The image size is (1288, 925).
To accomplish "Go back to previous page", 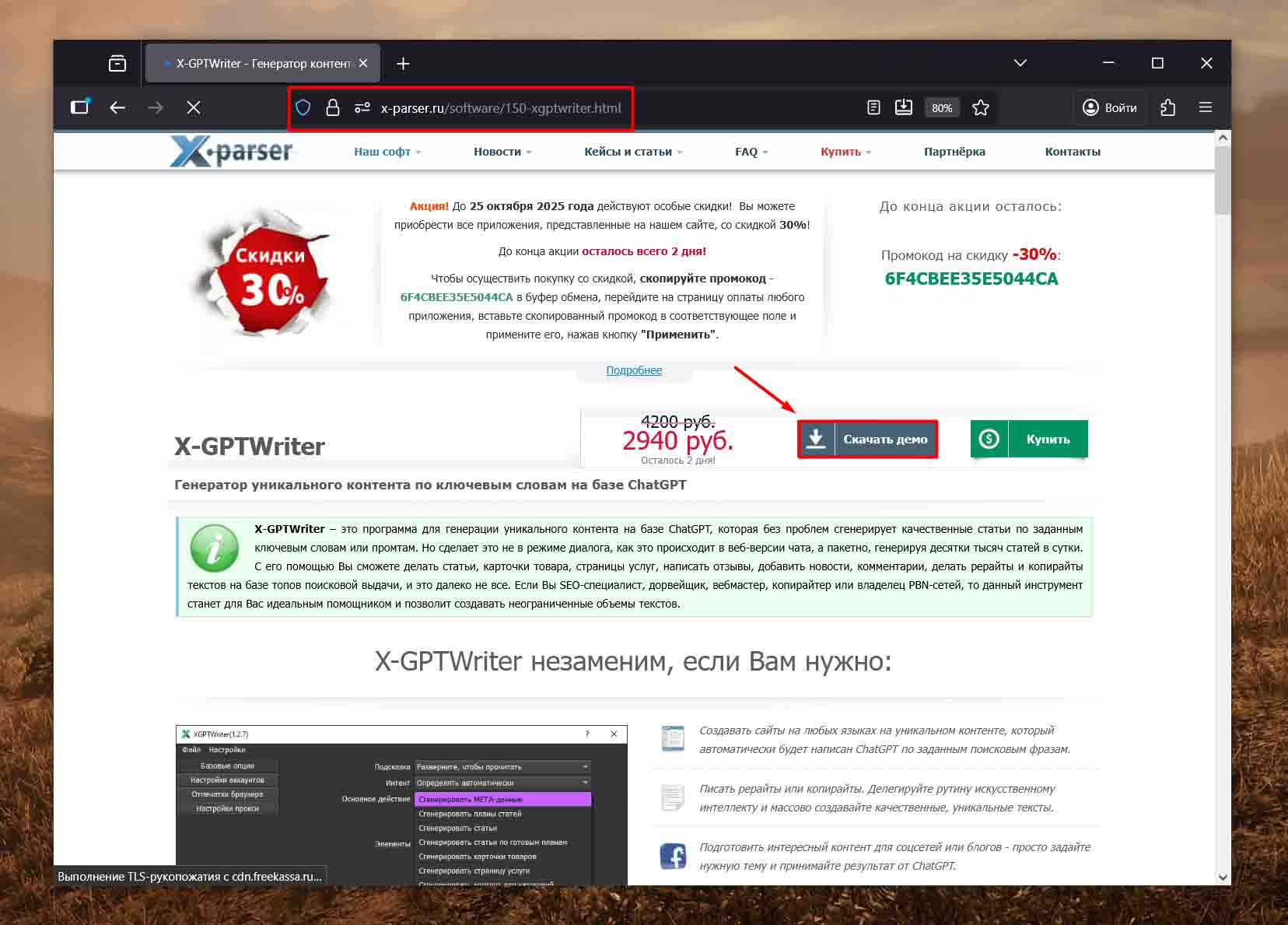I will [x=117, y=108].
